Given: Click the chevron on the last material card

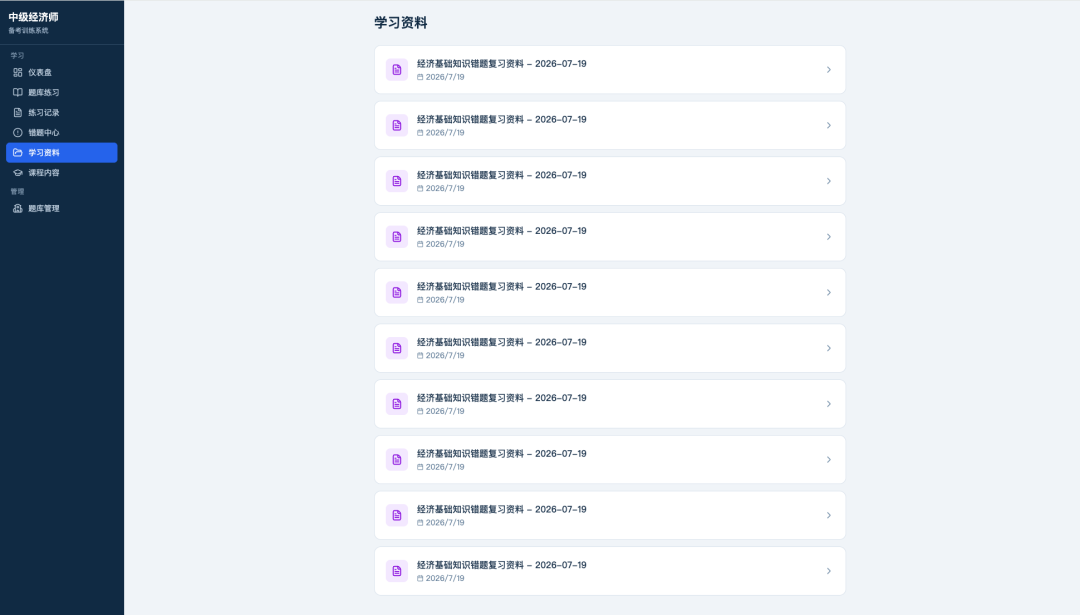Looking at the screenshot, I should click(x=829, y=571).
